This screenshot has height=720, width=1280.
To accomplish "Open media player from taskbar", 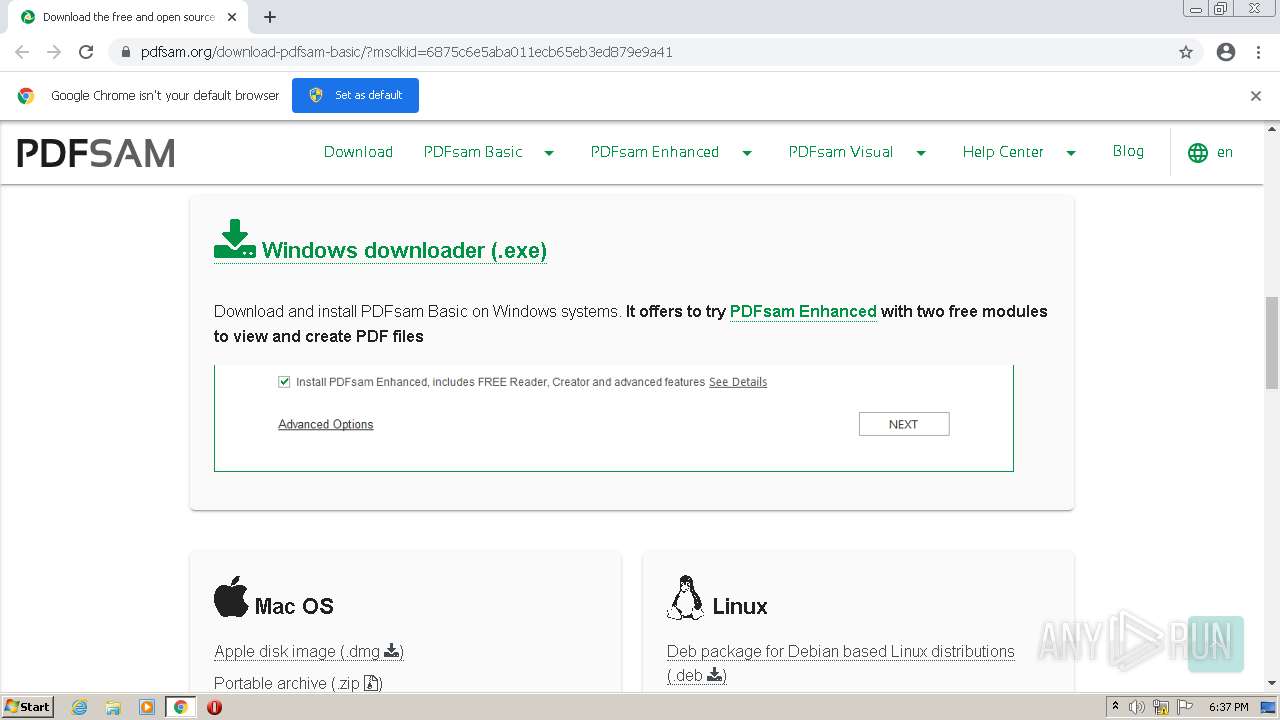I will 147,707.
